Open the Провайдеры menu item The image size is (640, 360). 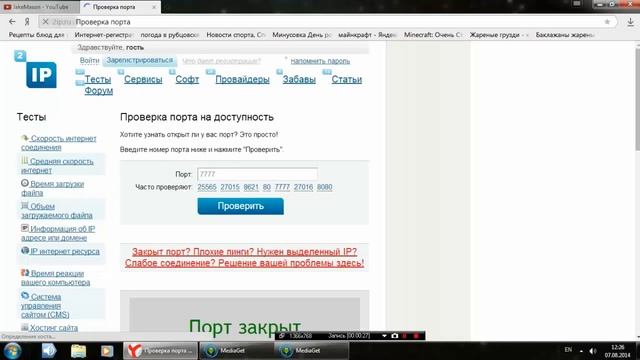[x=242, y=79]
